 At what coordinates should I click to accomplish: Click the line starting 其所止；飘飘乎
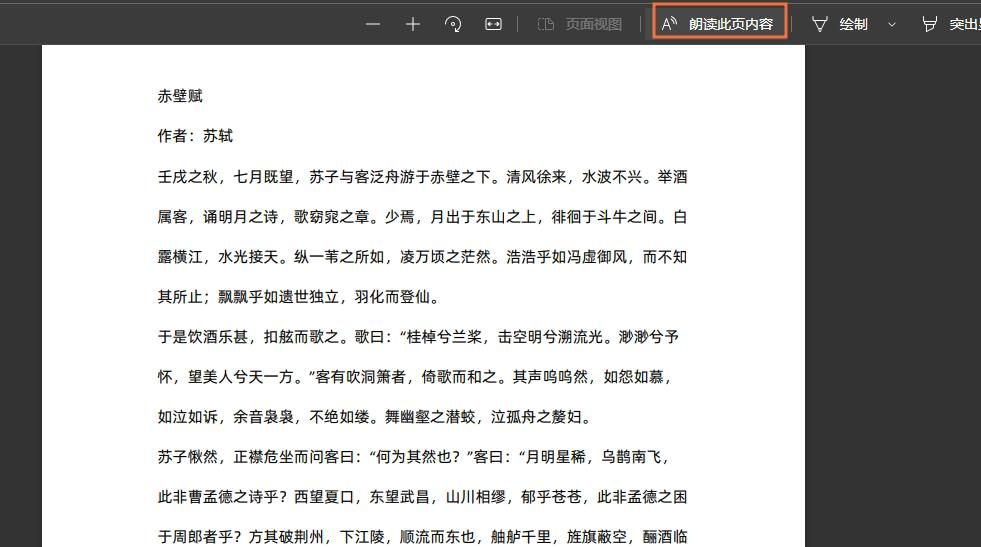coord(299,297)
